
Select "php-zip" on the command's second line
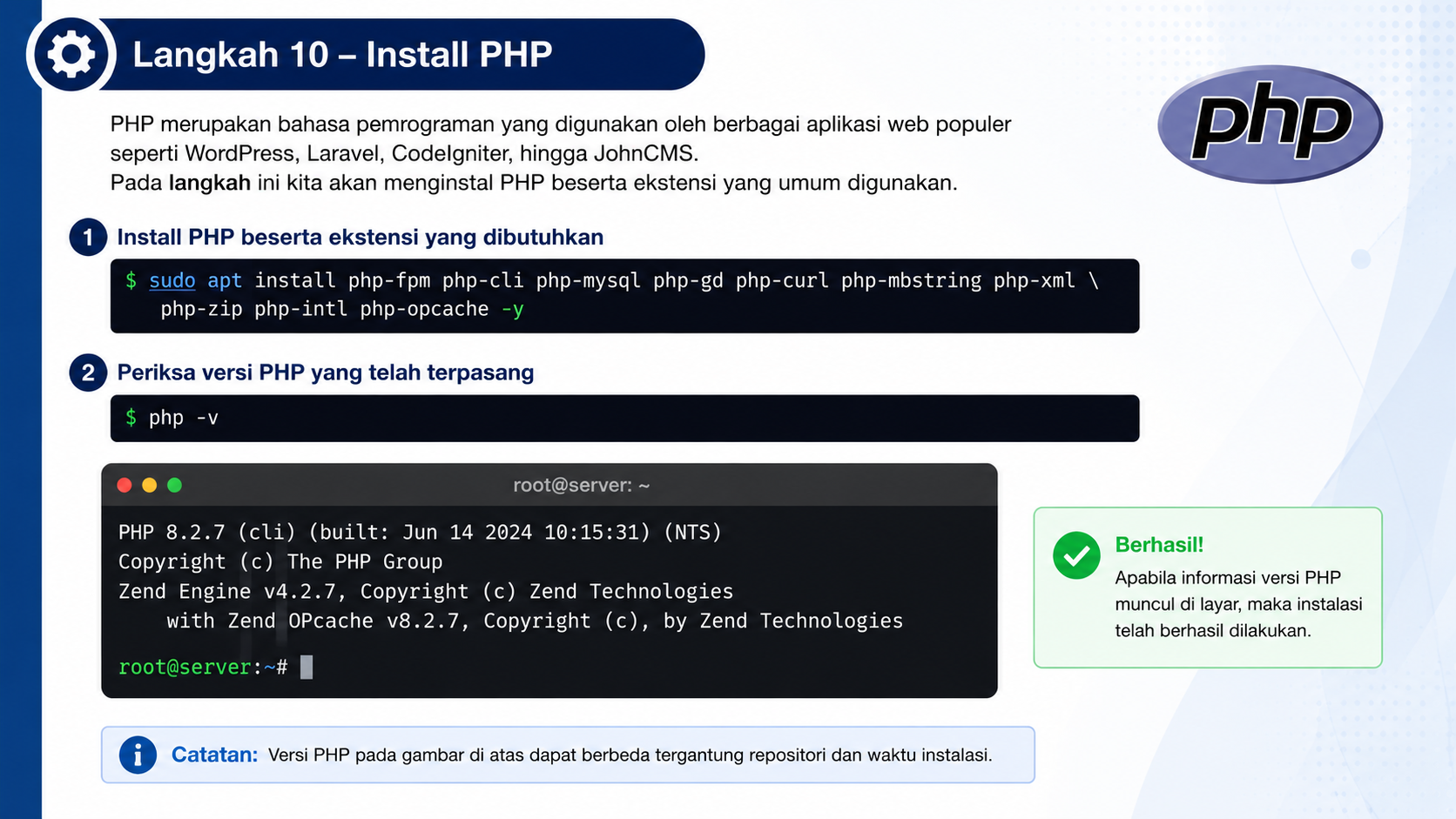tap(201, 309)
